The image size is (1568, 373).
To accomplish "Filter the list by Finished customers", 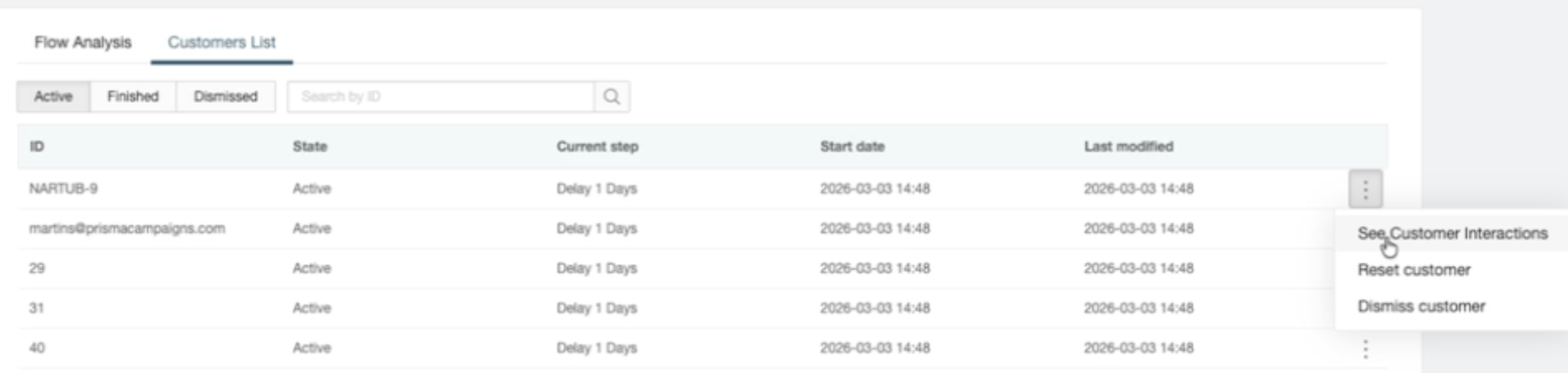I will (x=133, y=97).
